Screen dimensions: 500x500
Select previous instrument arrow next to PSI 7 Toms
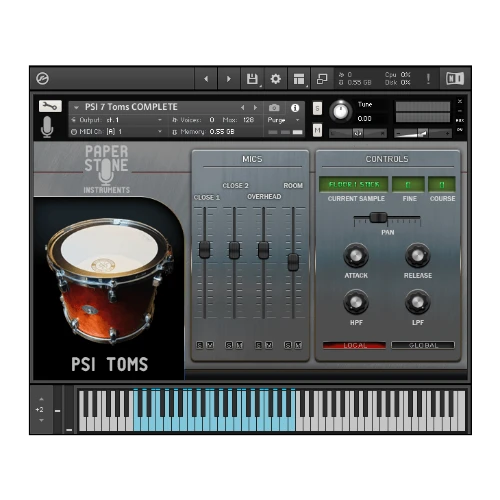243,108
